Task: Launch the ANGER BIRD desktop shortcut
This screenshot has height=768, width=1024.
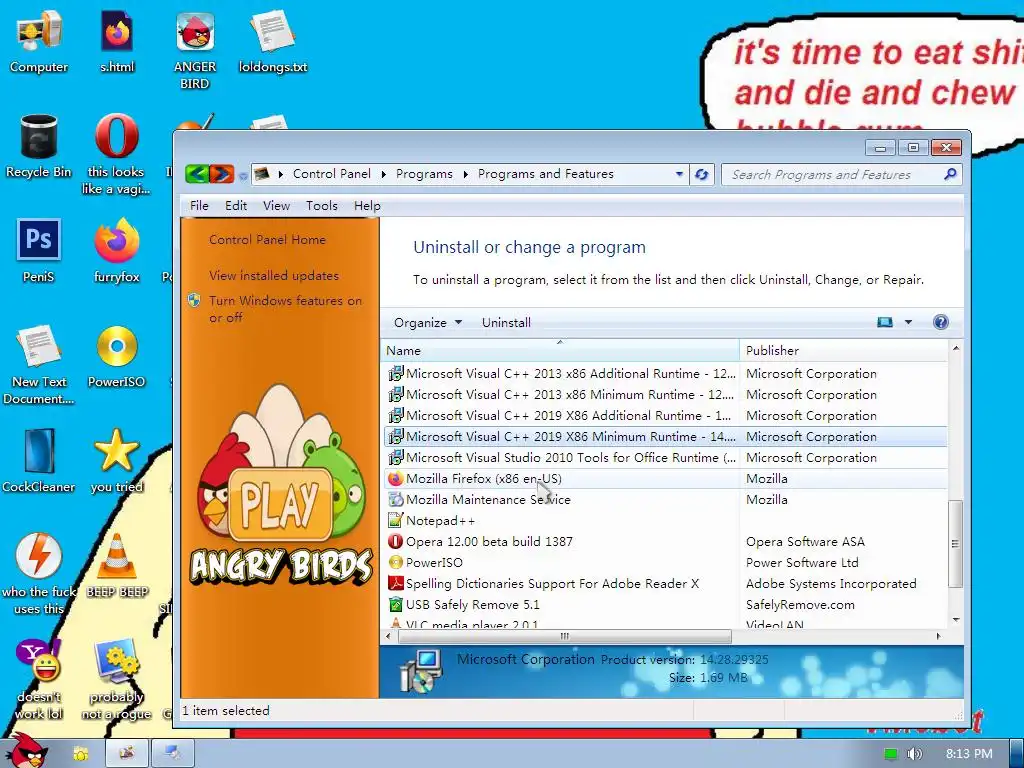Action: pos(195,50)
